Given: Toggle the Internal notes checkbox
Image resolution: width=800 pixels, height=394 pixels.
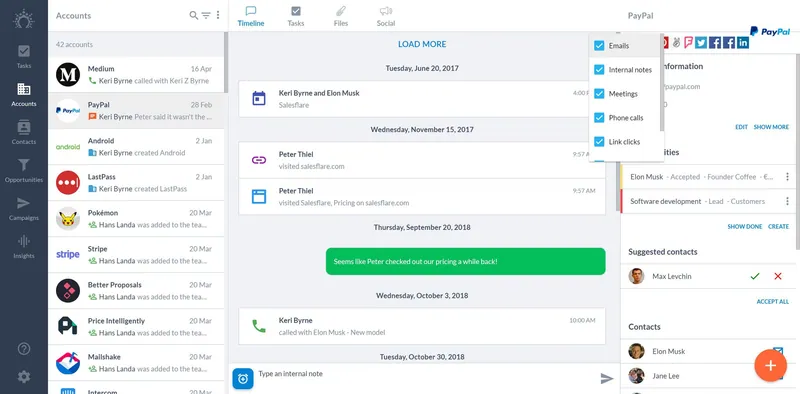Looking at the screenshot, I should pos(599,70).
